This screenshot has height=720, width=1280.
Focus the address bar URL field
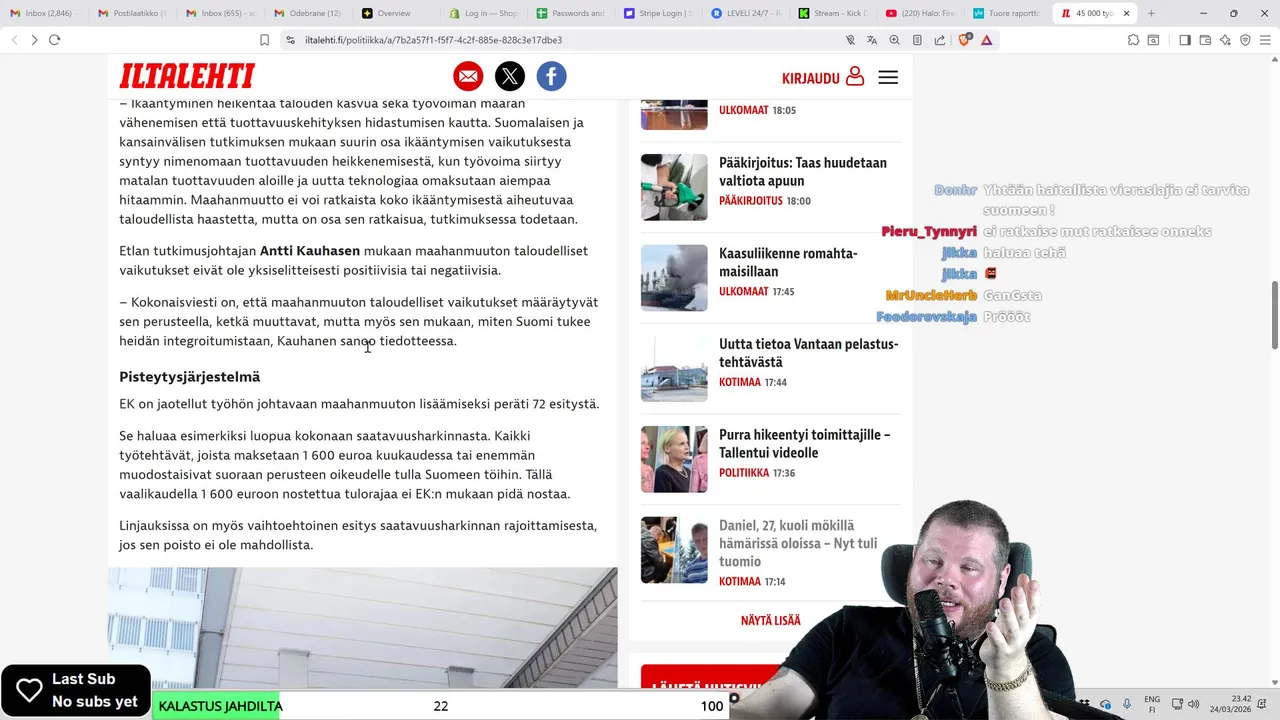433,40
